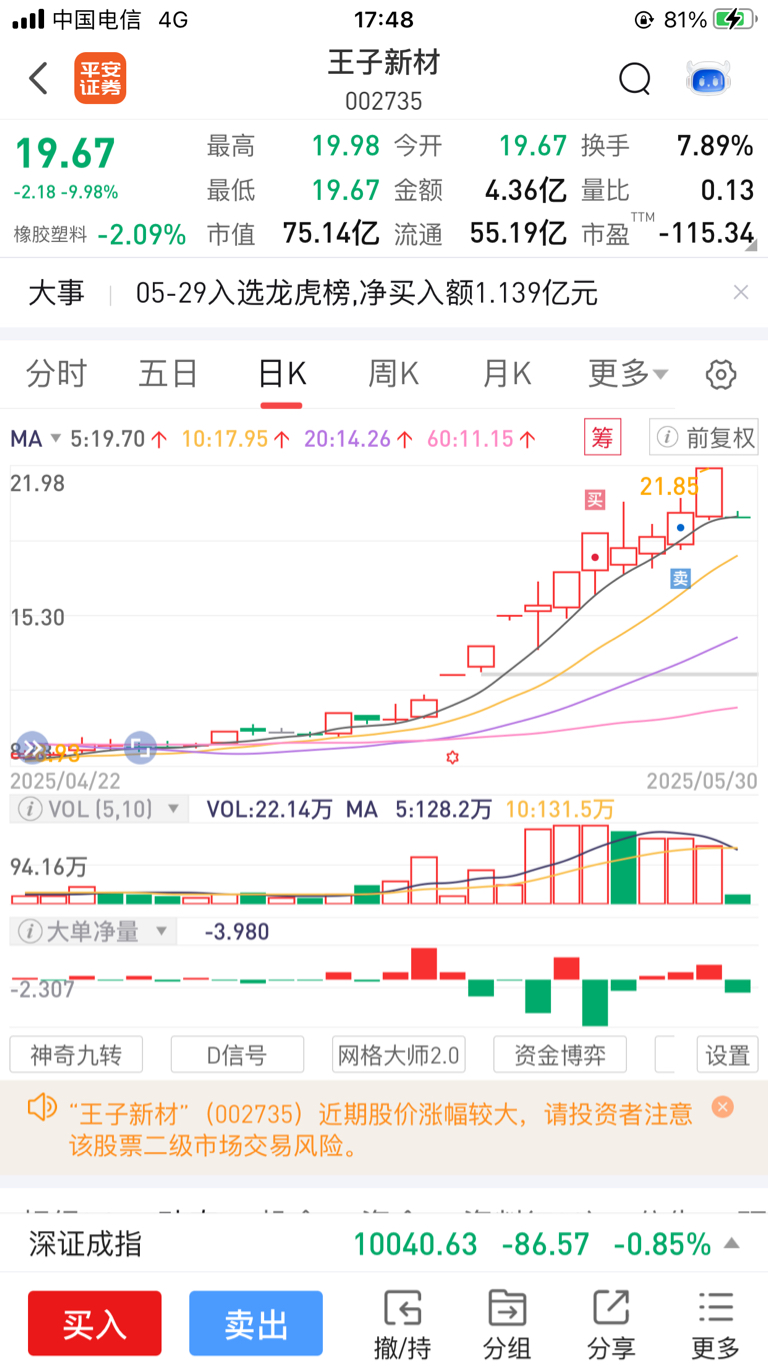The image size is (768, 1366).
Task: Tap the tallest red candlestick near 21.85
Action: tap(709, 492)
